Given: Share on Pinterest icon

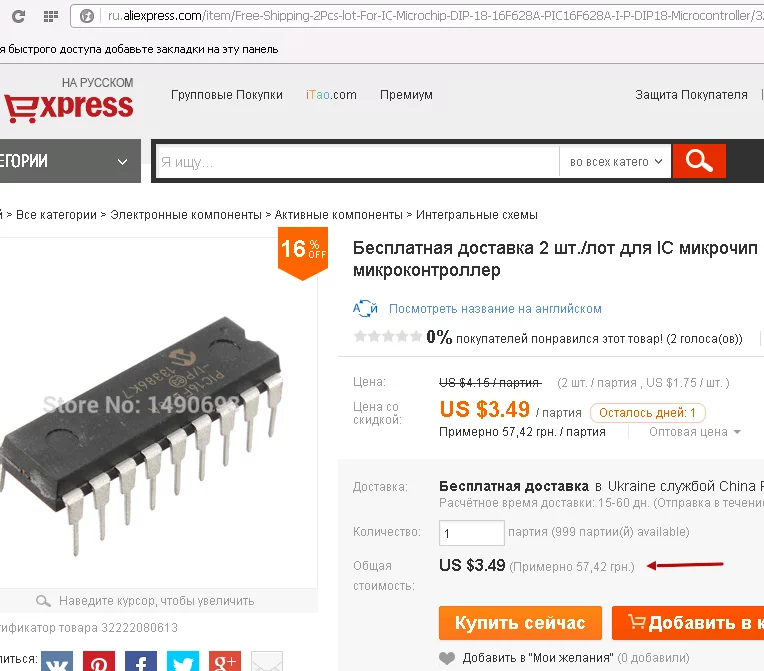Looking at the screenshot, I should click(99, 661).
